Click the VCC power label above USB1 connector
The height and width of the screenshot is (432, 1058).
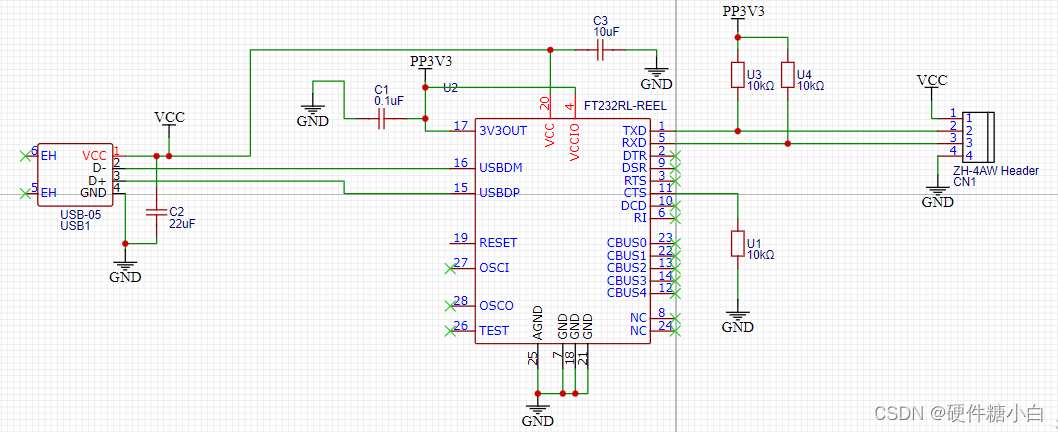[x=169, y=117]
